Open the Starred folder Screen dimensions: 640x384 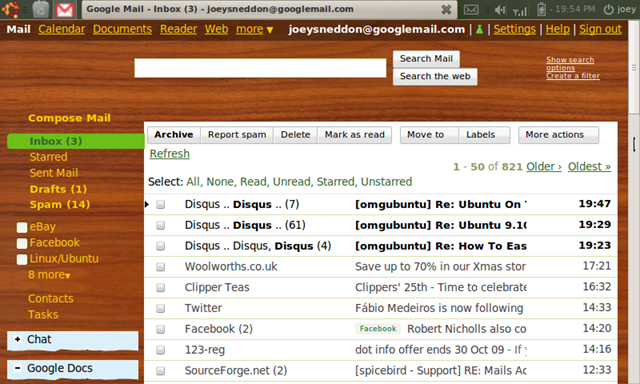tap(48, 157)
